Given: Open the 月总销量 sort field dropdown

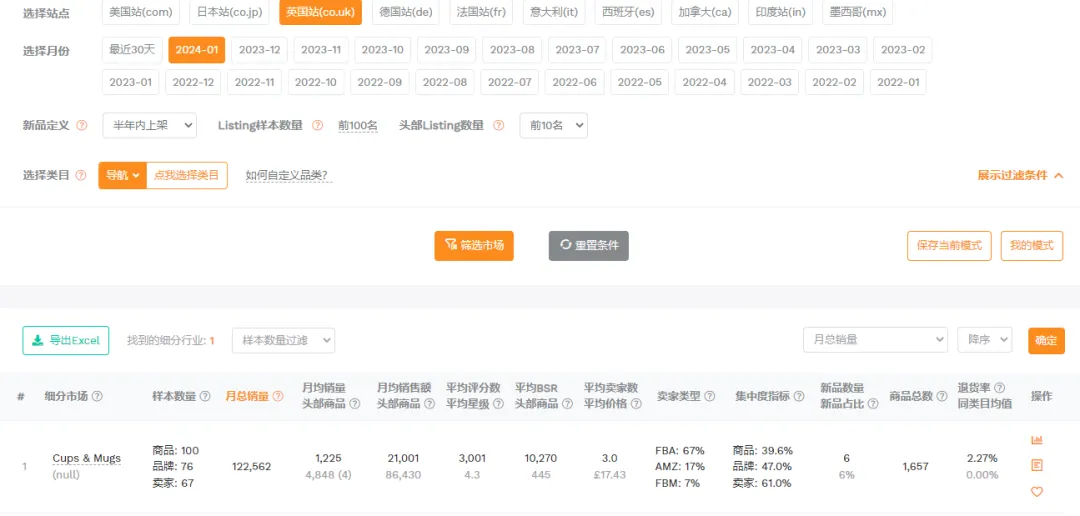Looking at the screenshot, I should (875, 340).
